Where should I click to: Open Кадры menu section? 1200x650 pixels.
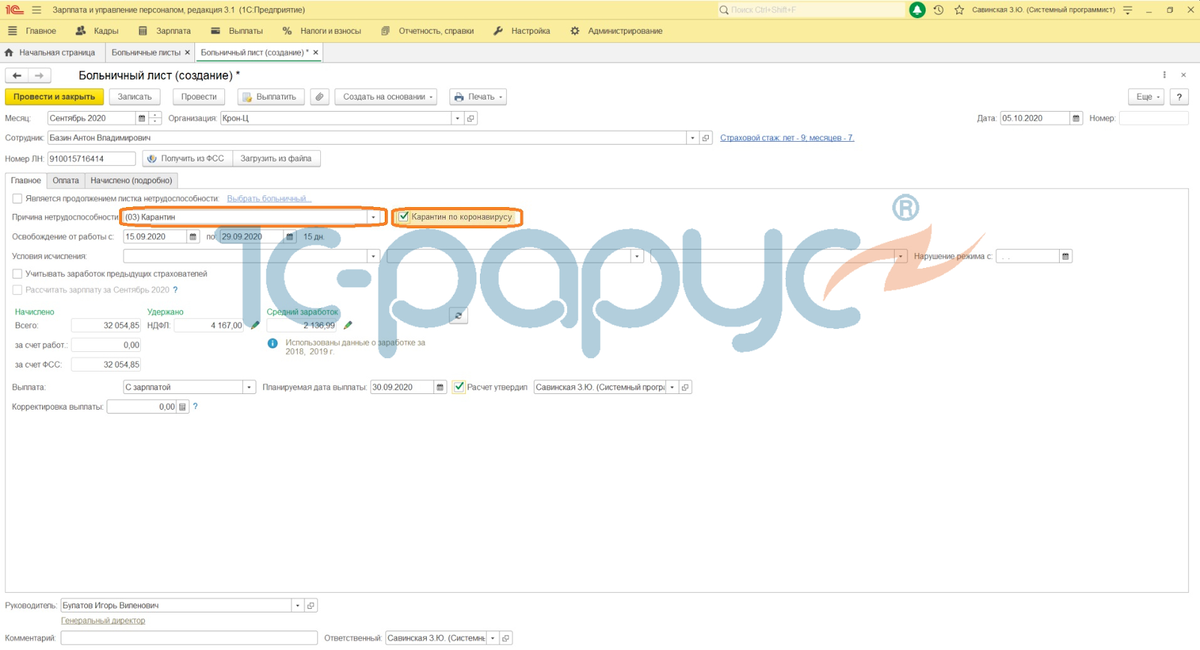tap(97, 31)
